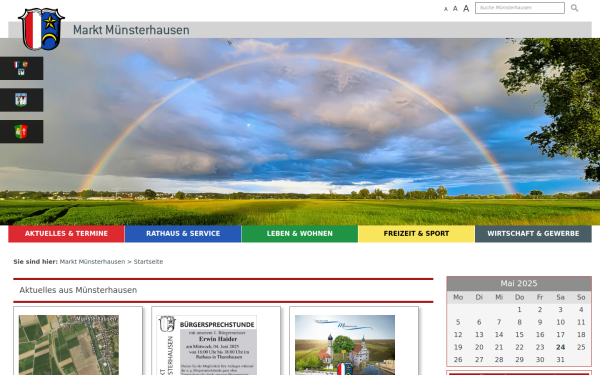Select the smallest font size A
The image size is (600, 375).
point(445,9)
